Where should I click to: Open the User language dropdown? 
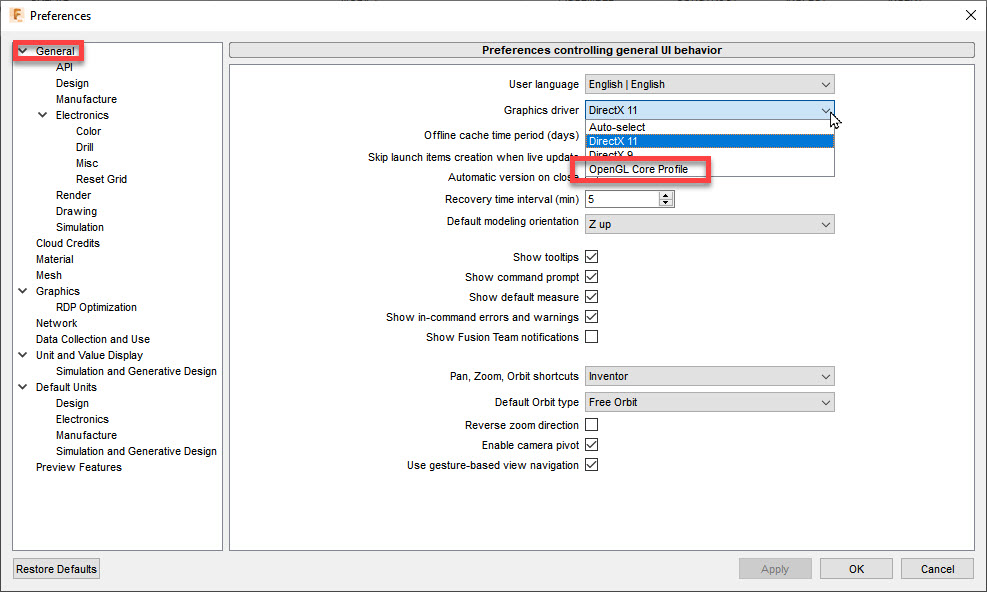click(x=708, y=84)
